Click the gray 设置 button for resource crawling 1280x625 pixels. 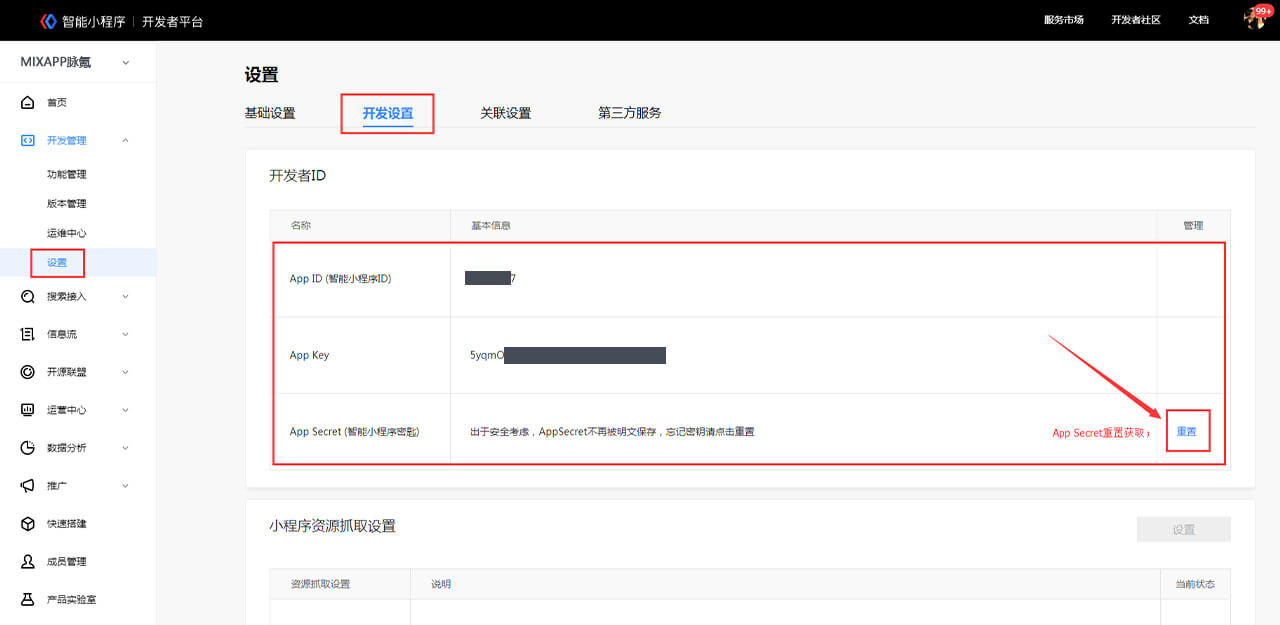point(1184,529)
